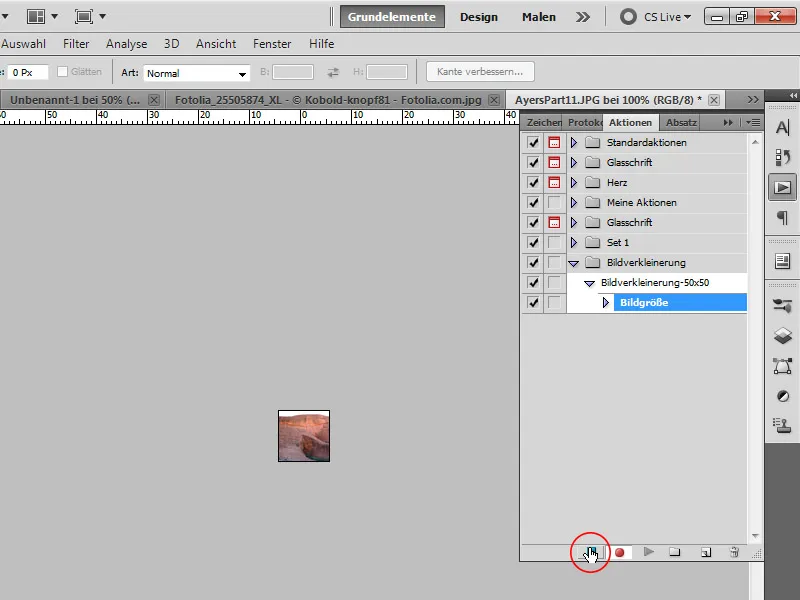Click the small canyon image on the canvas
Image resolution: width=800 pixels, height=600 pixels.
[304, 436]
